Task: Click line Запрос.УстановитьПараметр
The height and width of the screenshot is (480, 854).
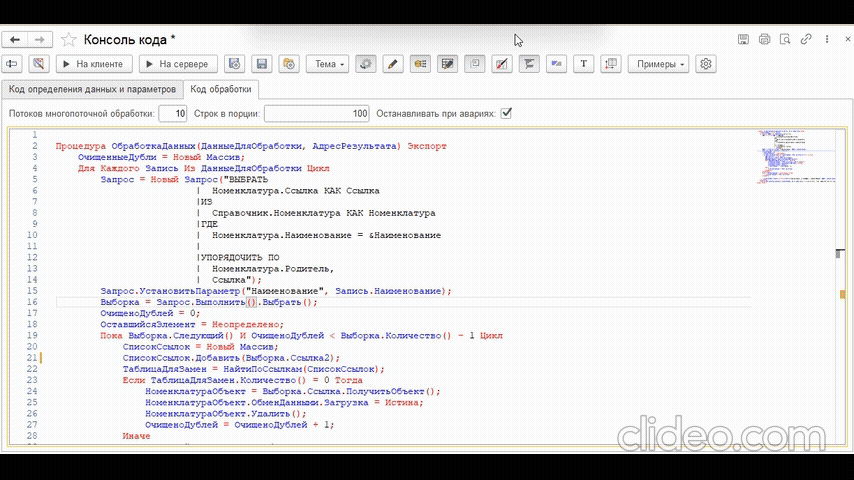Action: point(276,291)
